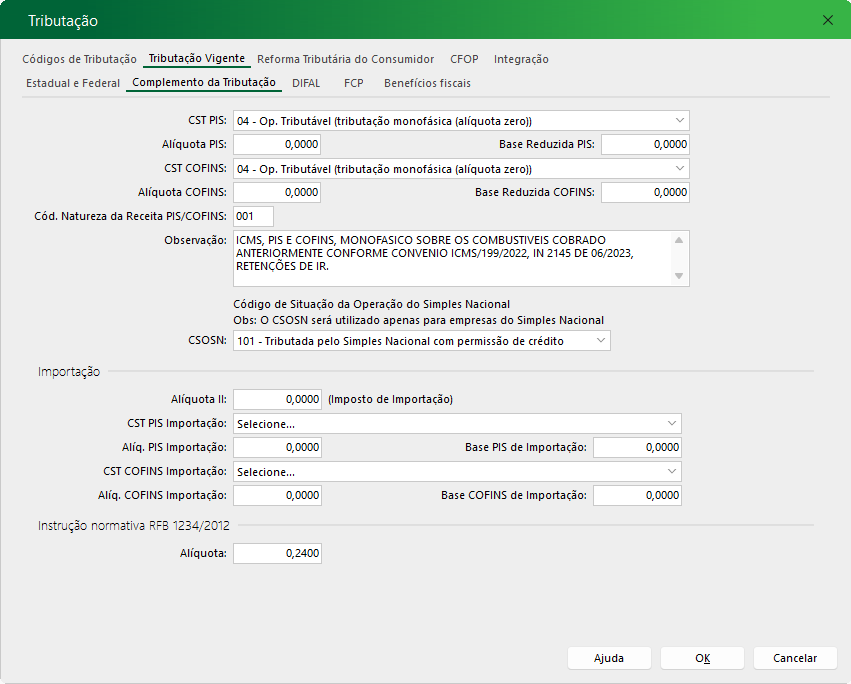Confirm with the OK button
Viewport: 851px width, 684px height.
pos(702,658)
